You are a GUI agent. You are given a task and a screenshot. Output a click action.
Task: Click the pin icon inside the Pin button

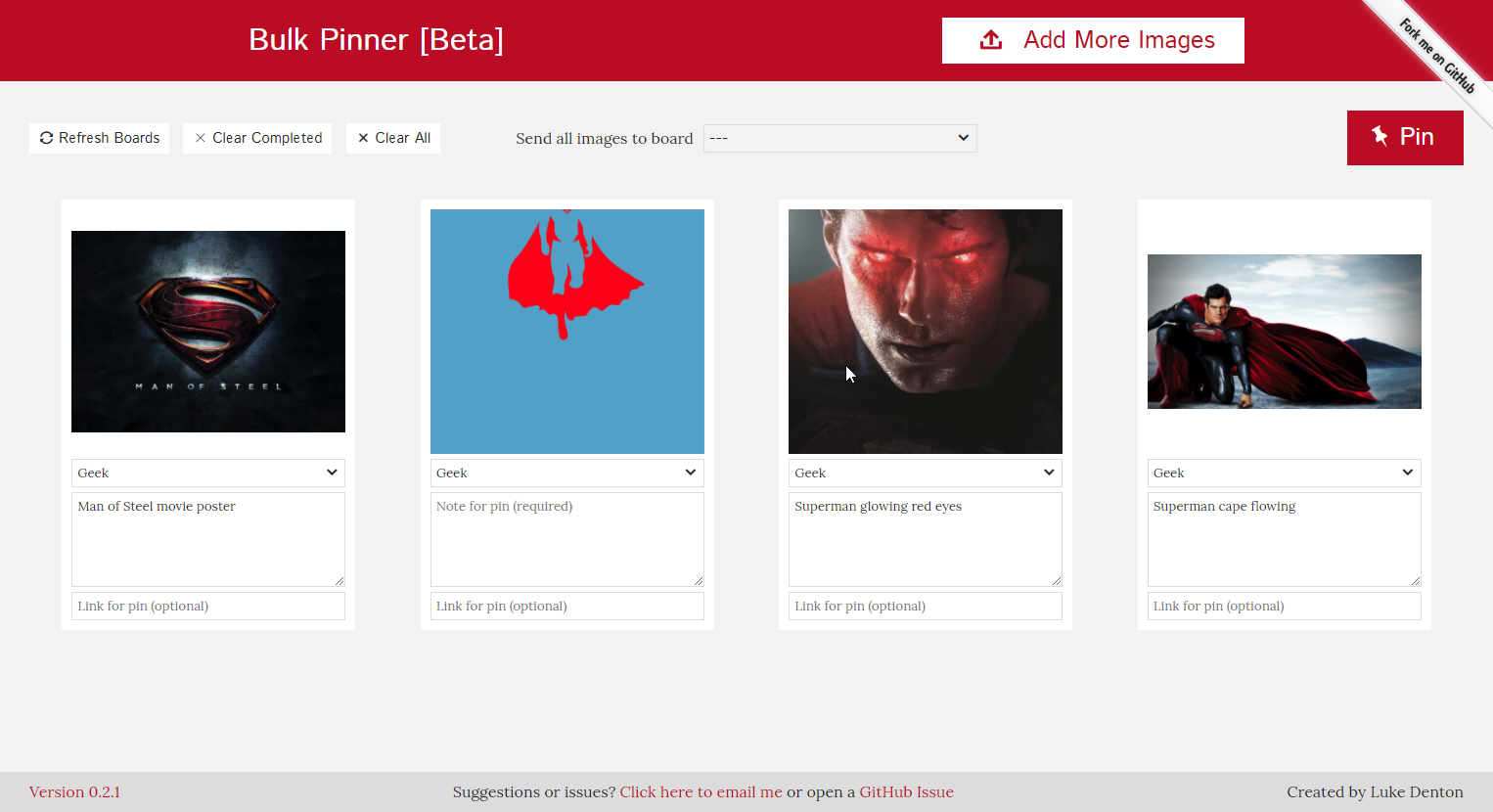coord(1380,137)
